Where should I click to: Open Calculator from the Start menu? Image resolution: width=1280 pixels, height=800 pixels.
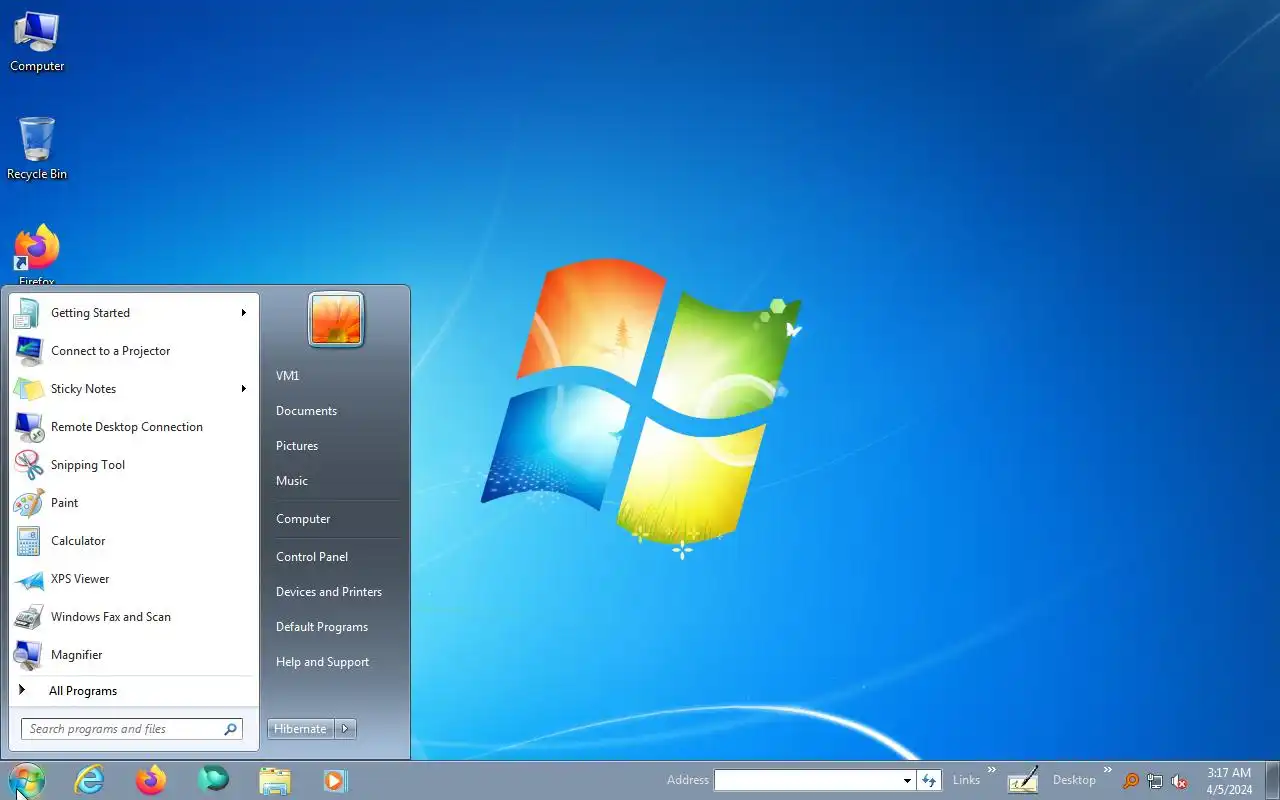click(x=134, y=541)
